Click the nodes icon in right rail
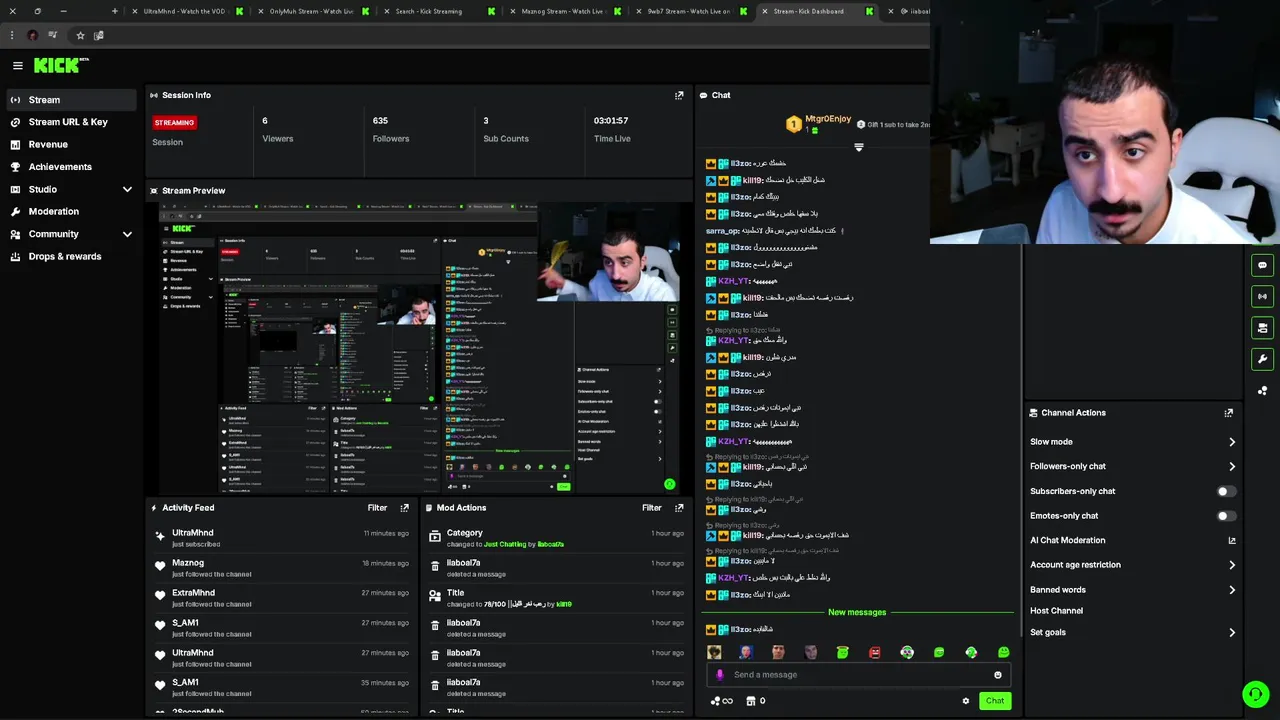 (x=1262, y=391)
